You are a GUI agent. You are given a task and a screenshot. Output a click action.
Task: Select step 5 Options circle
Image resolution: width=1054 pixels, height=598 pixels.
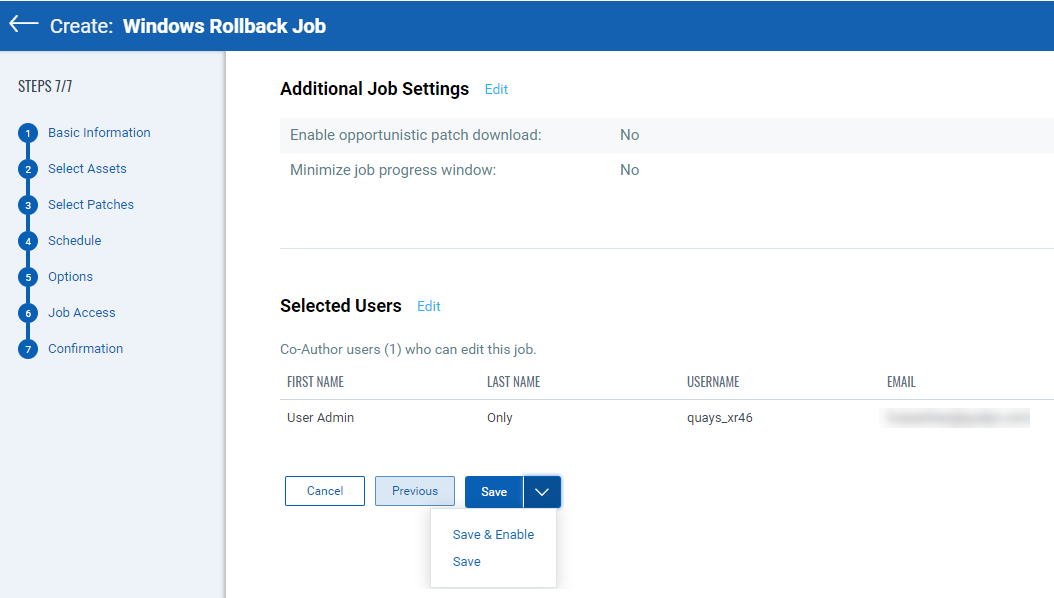point(27,276)
